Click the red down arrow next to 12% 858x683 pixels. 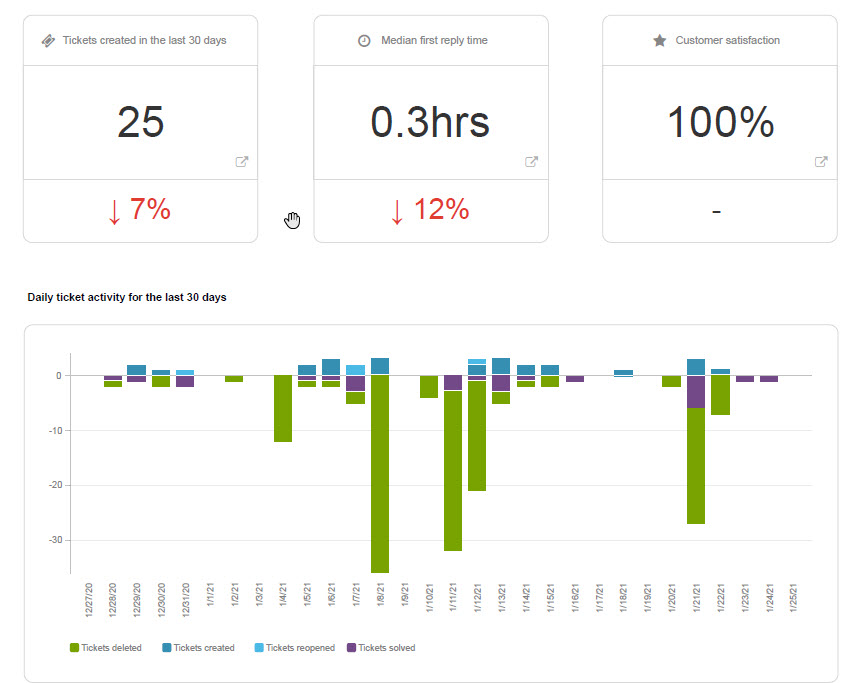point(397,211)
